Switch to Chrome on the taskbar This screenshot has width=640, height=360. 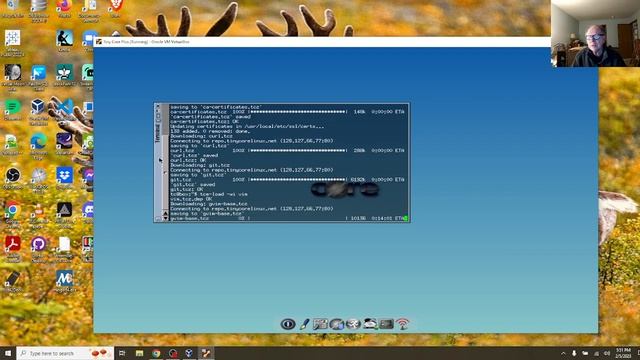[156, 353]
